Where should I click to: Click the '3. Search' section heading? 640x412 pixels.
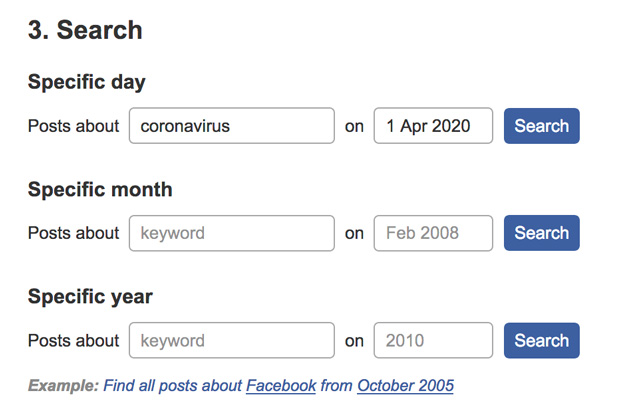(x=85, y=30)
